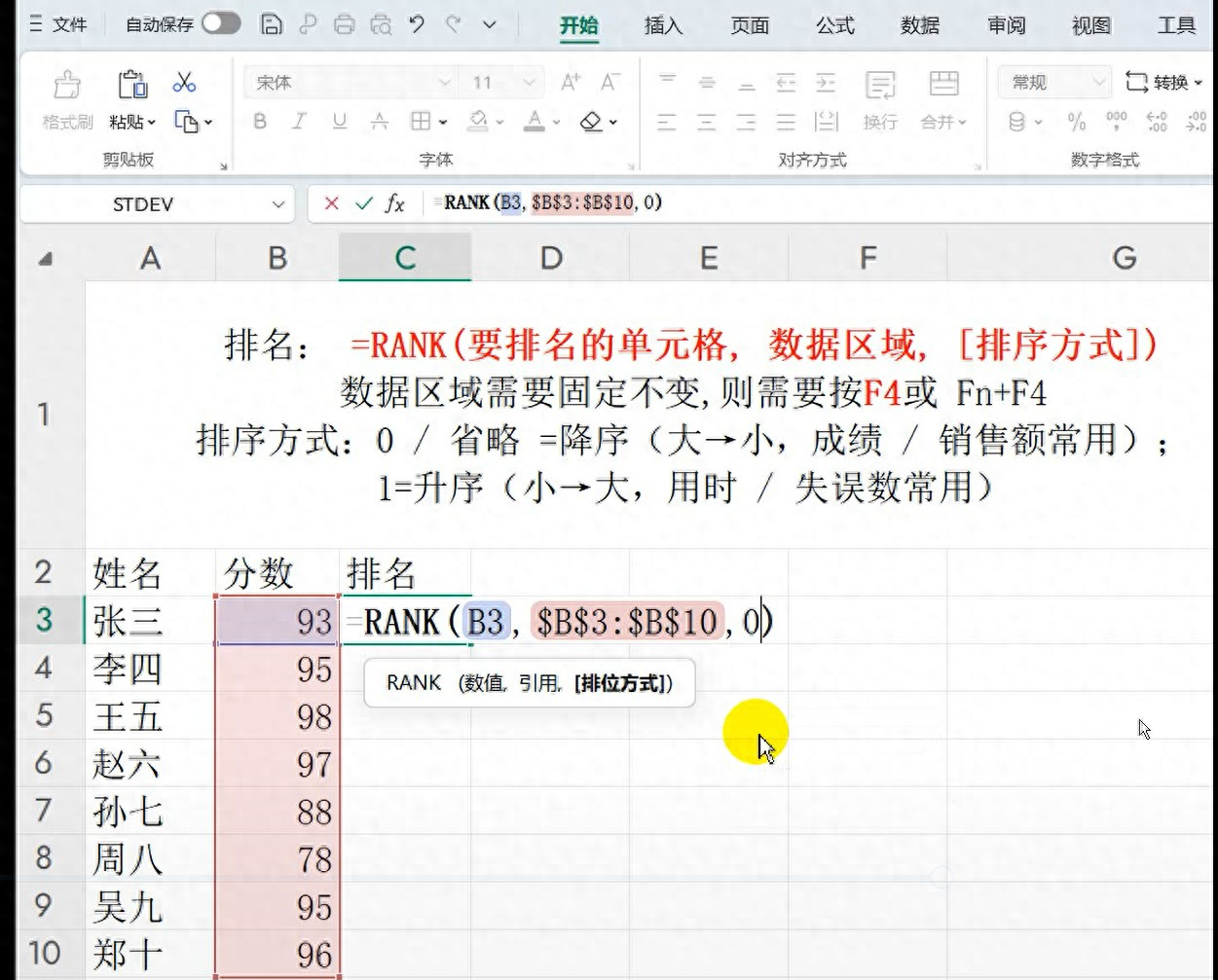Open the 对齐方式 dialog launcher
This screenshot has height=980, width=1218.
pos(978,167)
